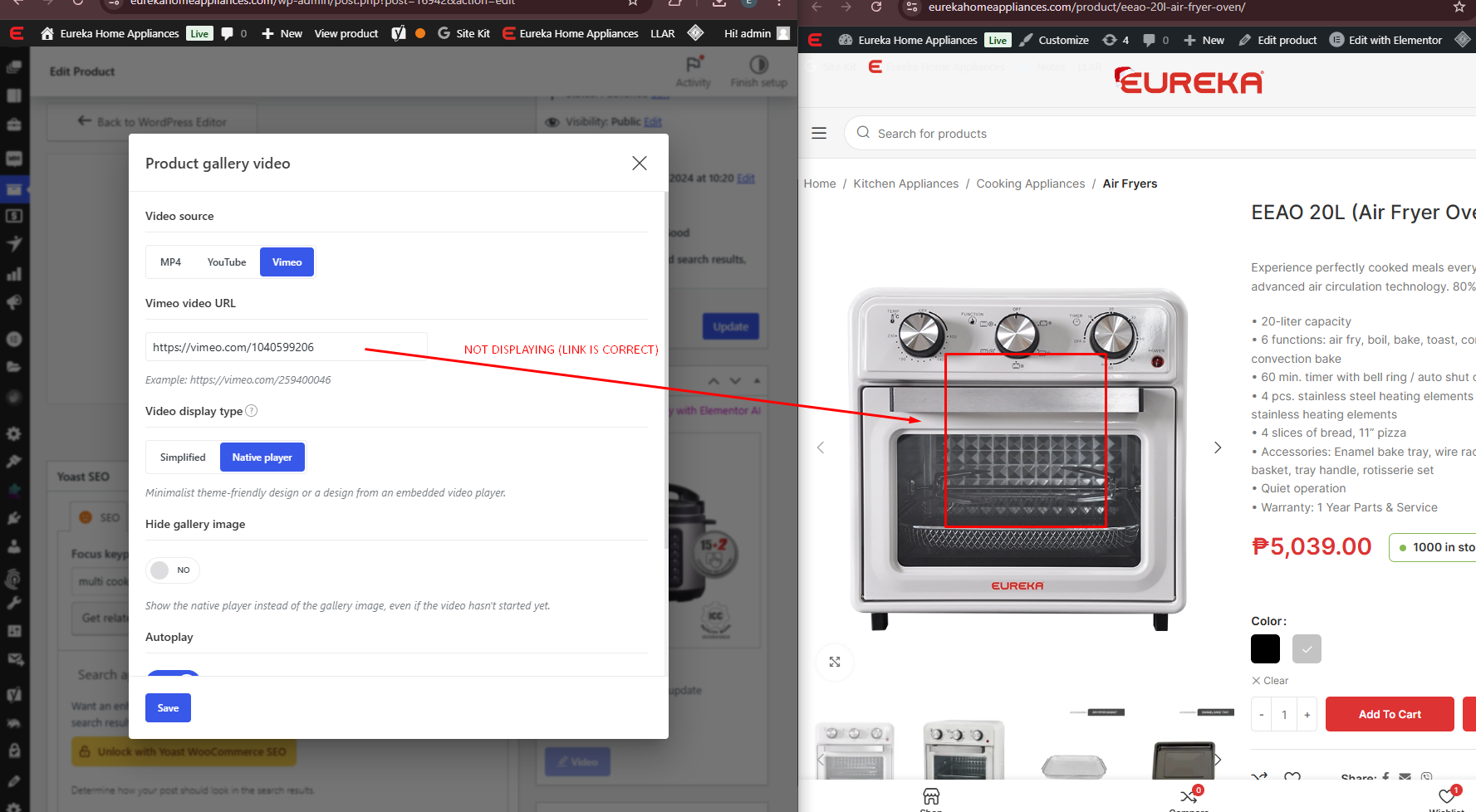Open Wishlist heart in bottom navigation
Screen dimensions: 1476x812
[x=1447, y=799]
